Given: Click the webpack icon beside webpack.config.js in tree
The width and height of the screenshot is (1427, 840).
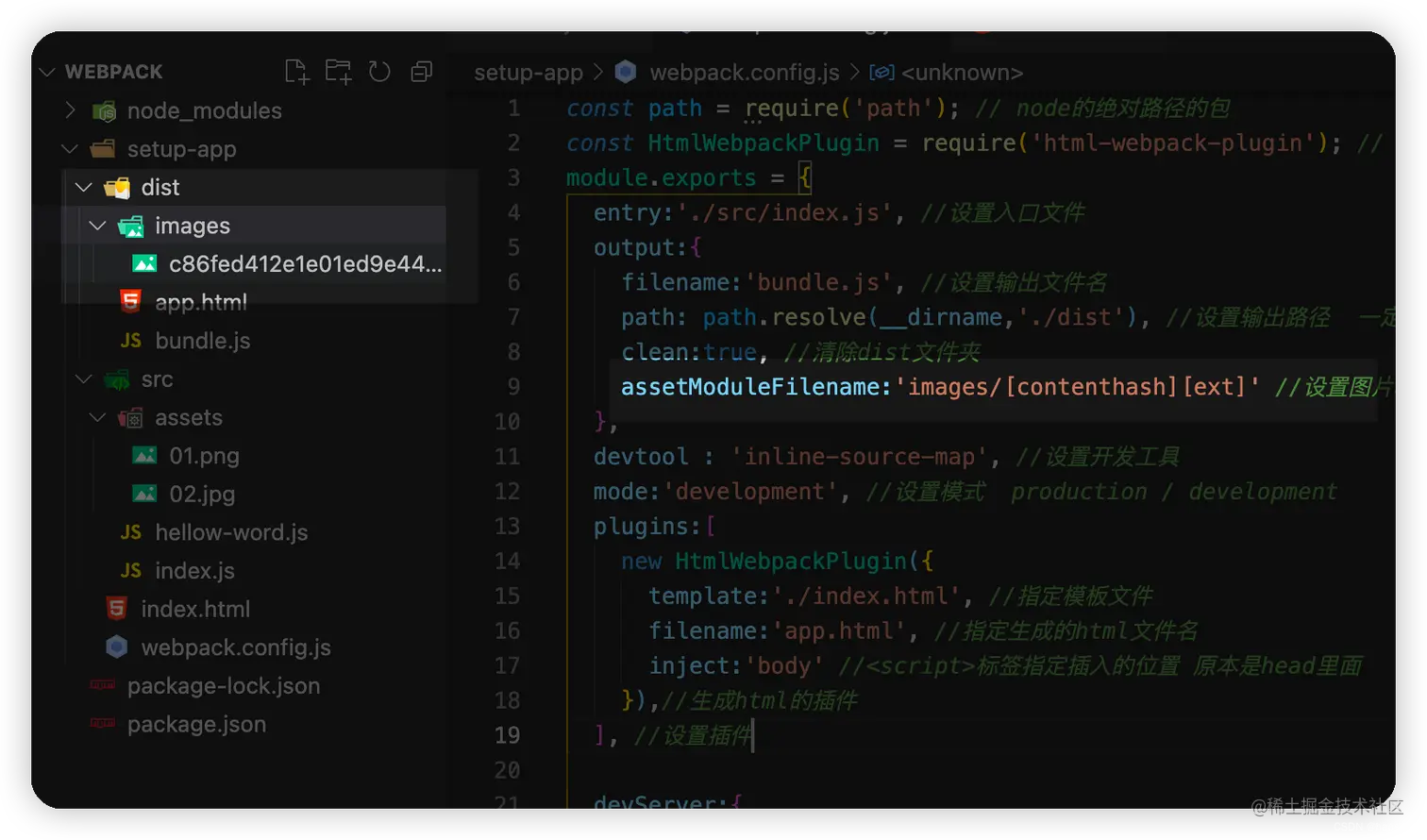Looking at the screenshot, I should click(x=116, y=647).
